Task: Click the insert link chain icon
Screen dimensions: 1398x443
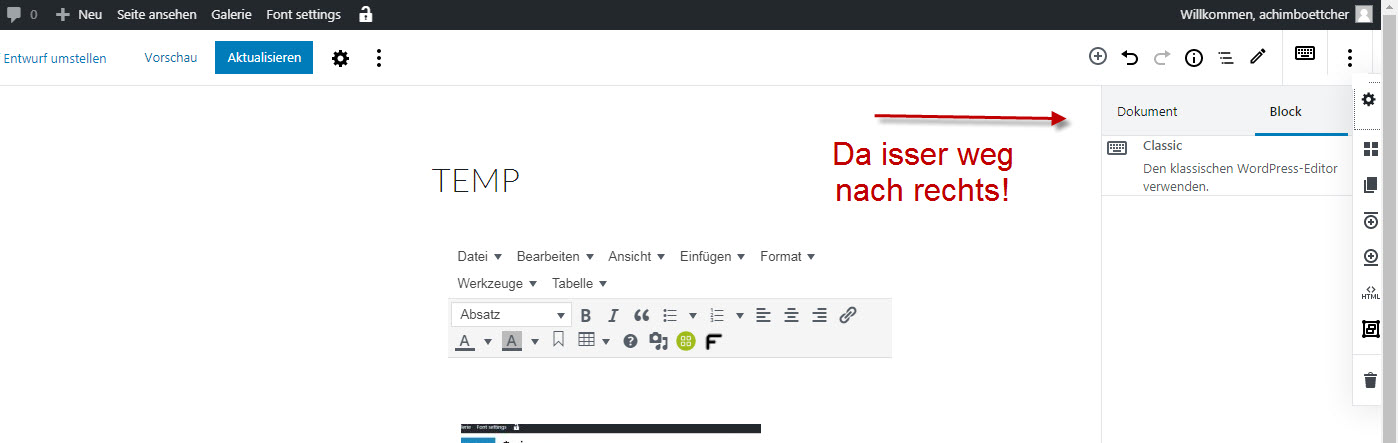Action: click(x=847, y=315)
